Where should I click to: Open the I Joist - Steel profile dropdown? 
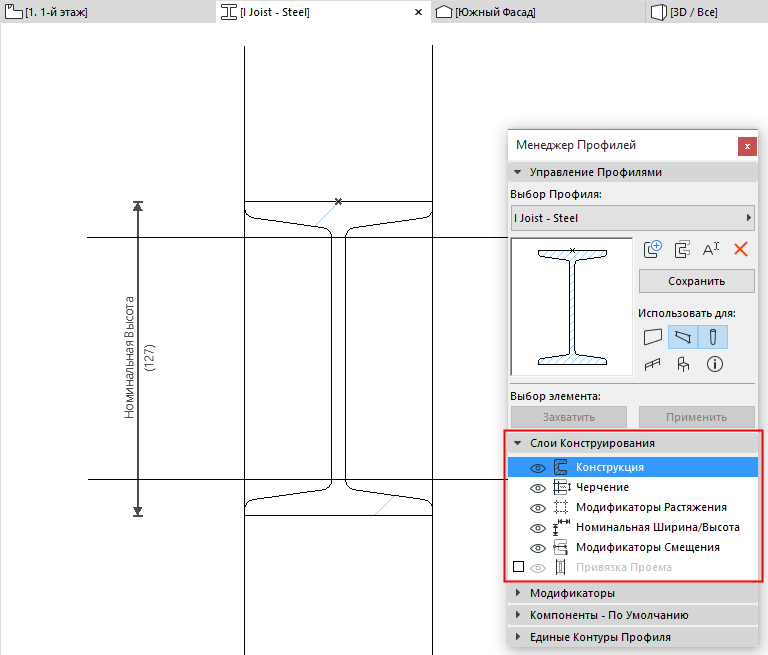[x=632, y=218]
